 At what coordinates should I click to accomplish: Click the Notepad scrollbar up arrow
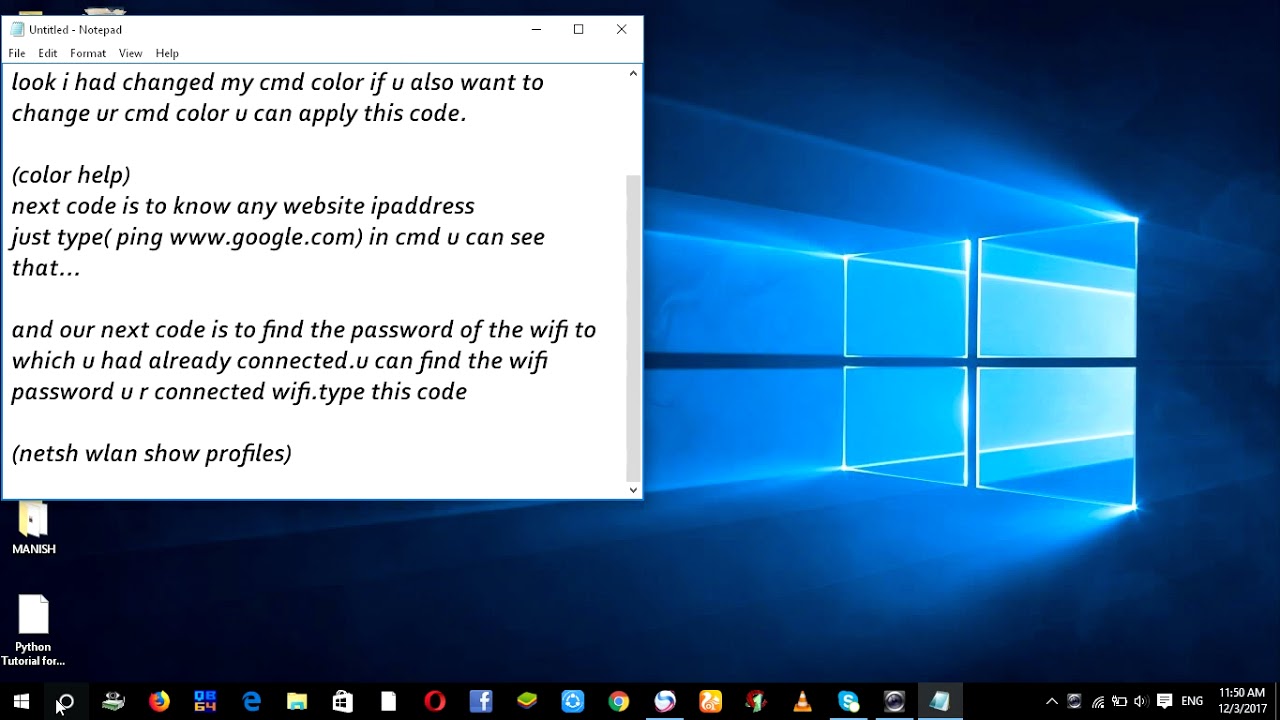click(x=633, y=74)
